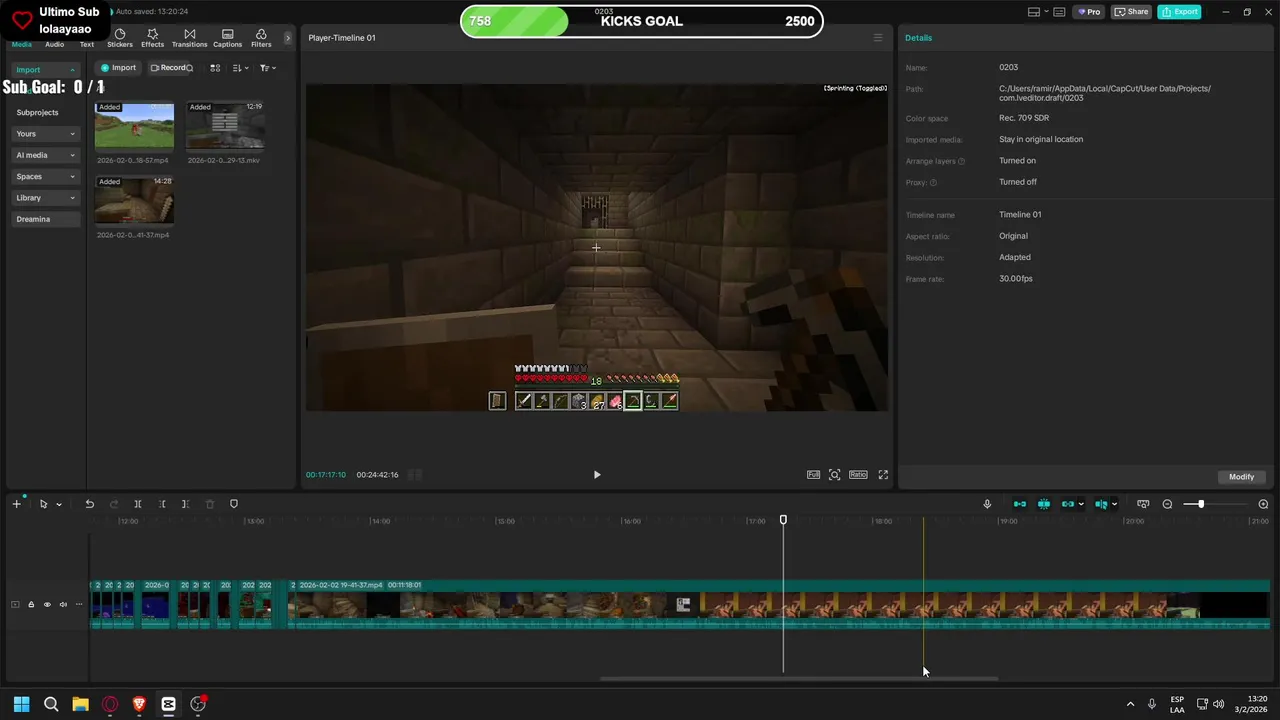
Task: Toggle preview axis
Action: click(1101, 504)
